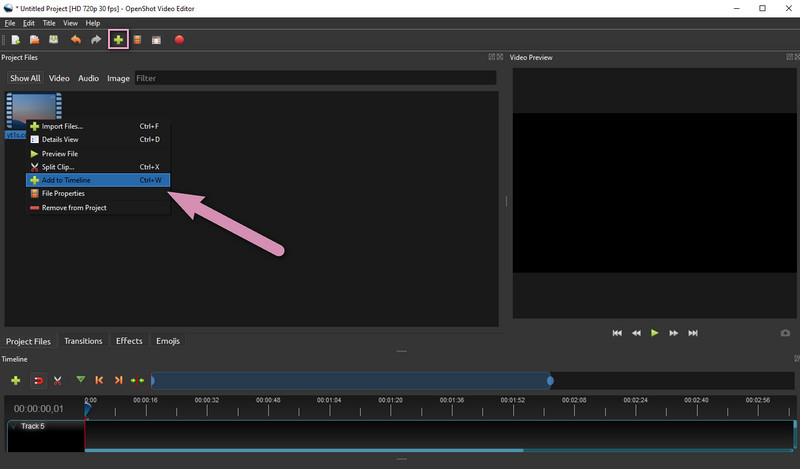Toggle Show All filter in Project Files
The image size is (800, 469).
(x=25, y=78)
